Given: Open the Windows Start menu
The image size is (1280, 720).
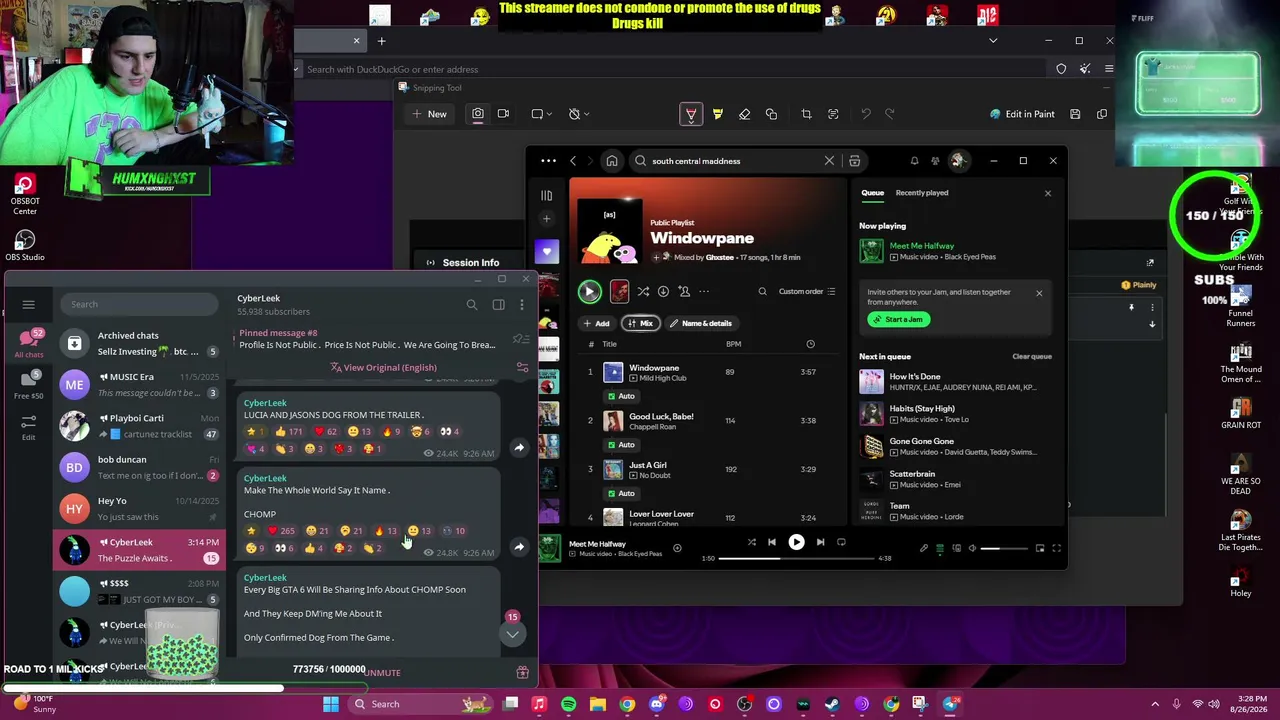Looking at the screenshot, I should [331, 704].
